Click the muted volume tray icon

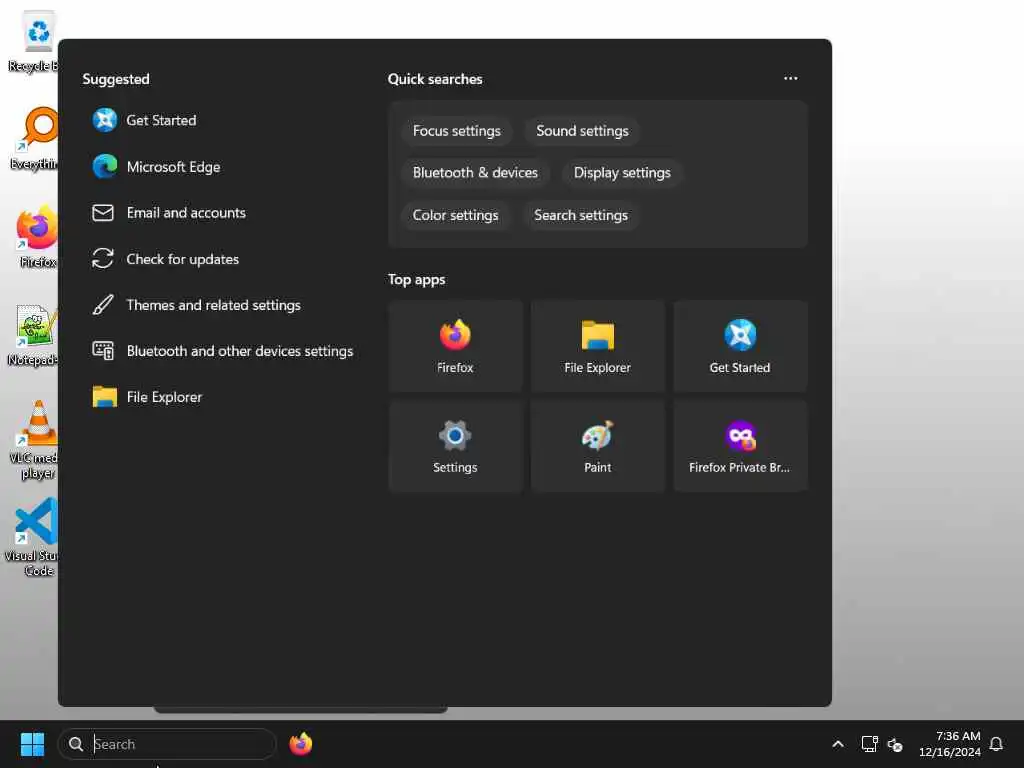(x=895, y=744)
